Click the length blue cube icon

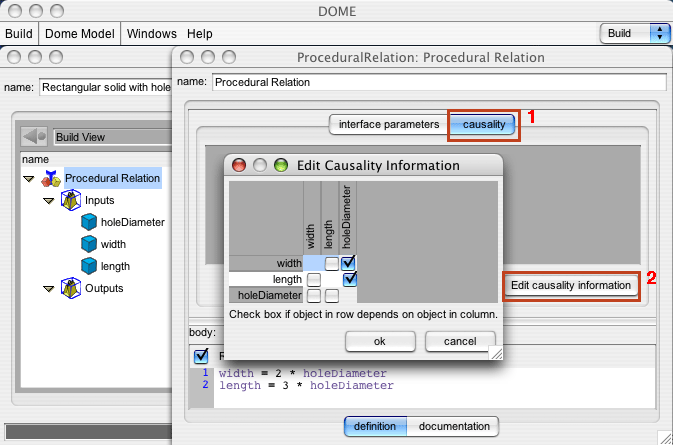tap(89, 266)
